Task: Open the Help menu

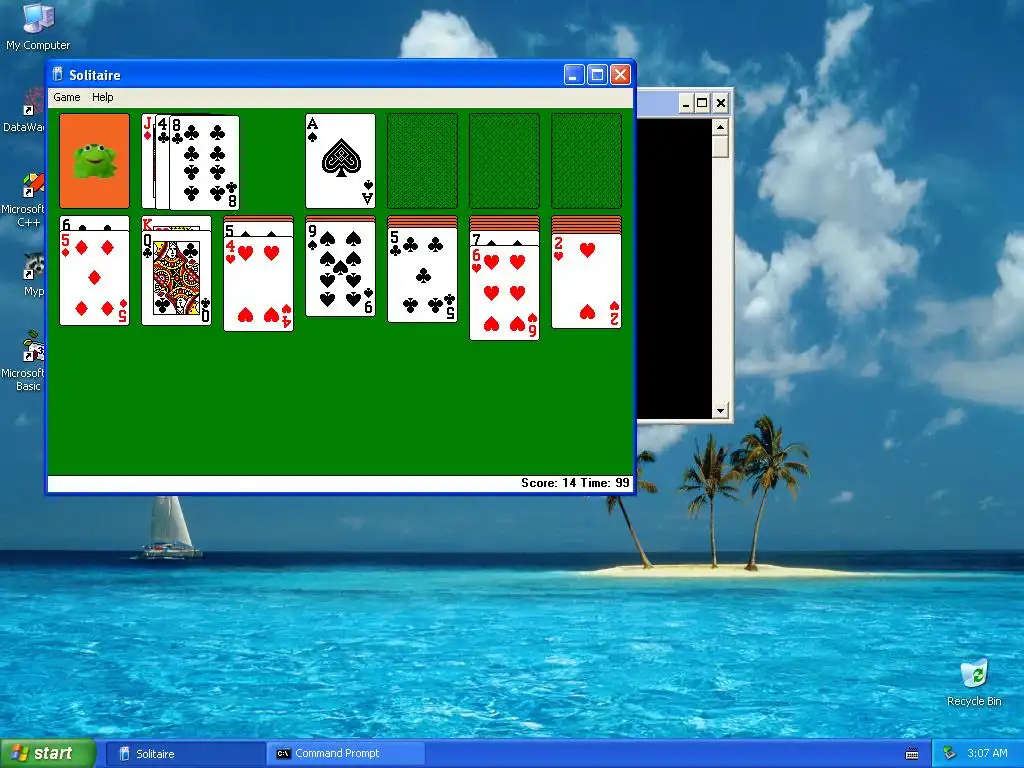Action: pyautogui.click(x=103, y=97)
